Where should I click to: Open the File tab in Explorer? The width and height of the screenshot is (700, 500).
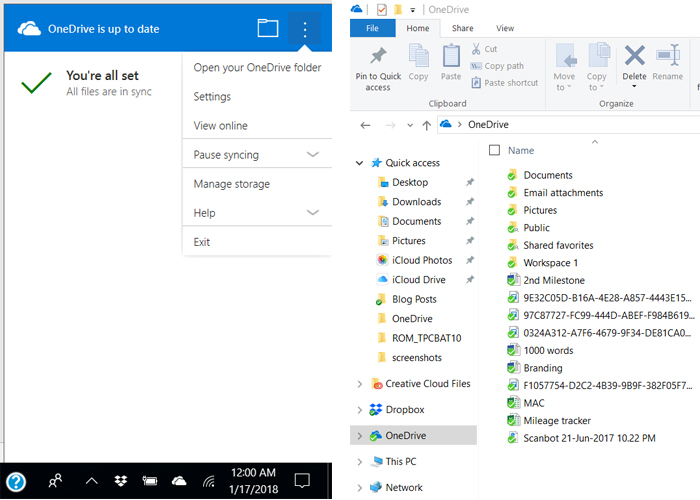pos(372,28)
